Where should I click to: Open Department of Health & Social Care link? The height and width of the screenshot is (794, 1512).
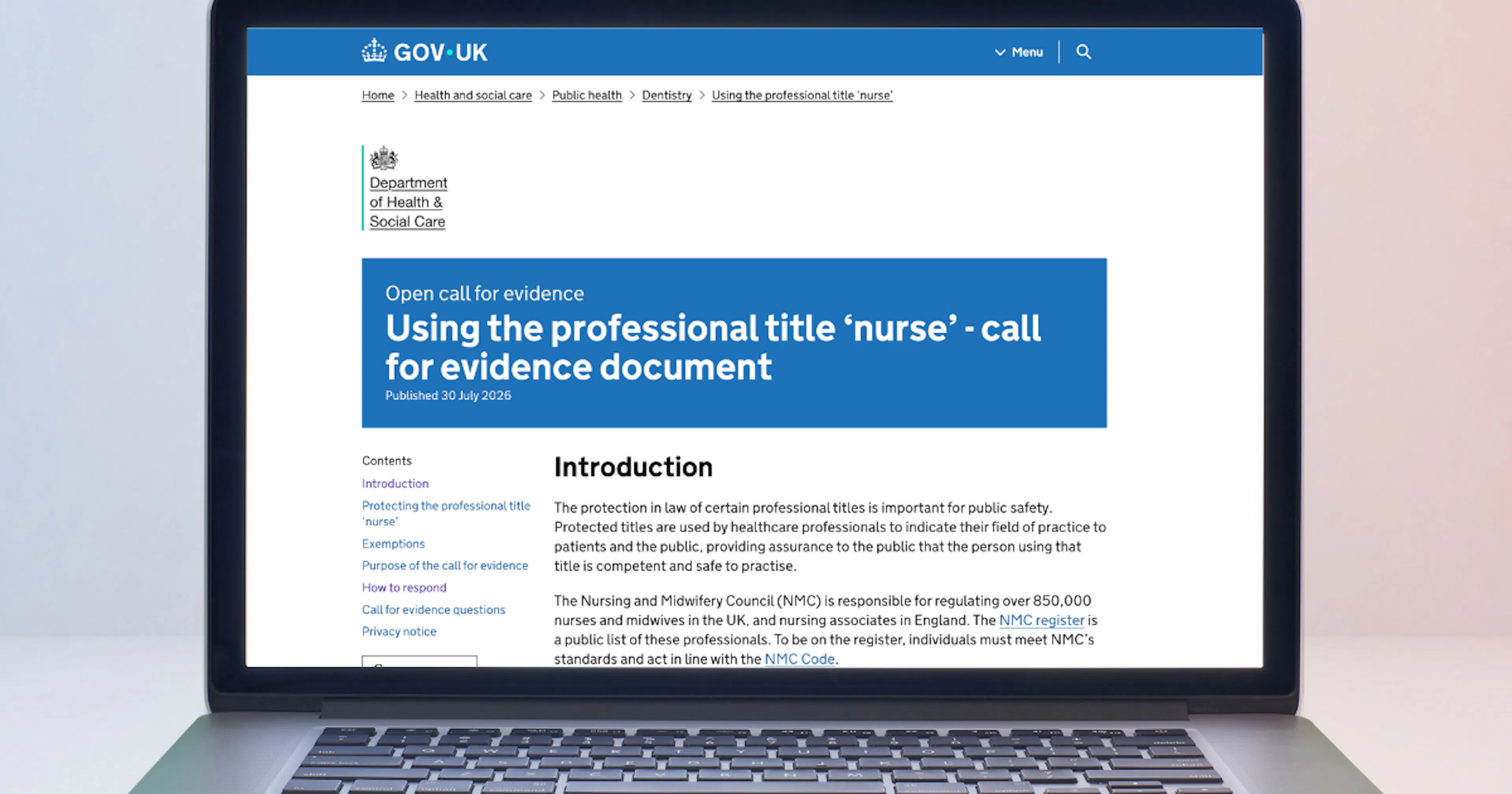coord(409,202)
